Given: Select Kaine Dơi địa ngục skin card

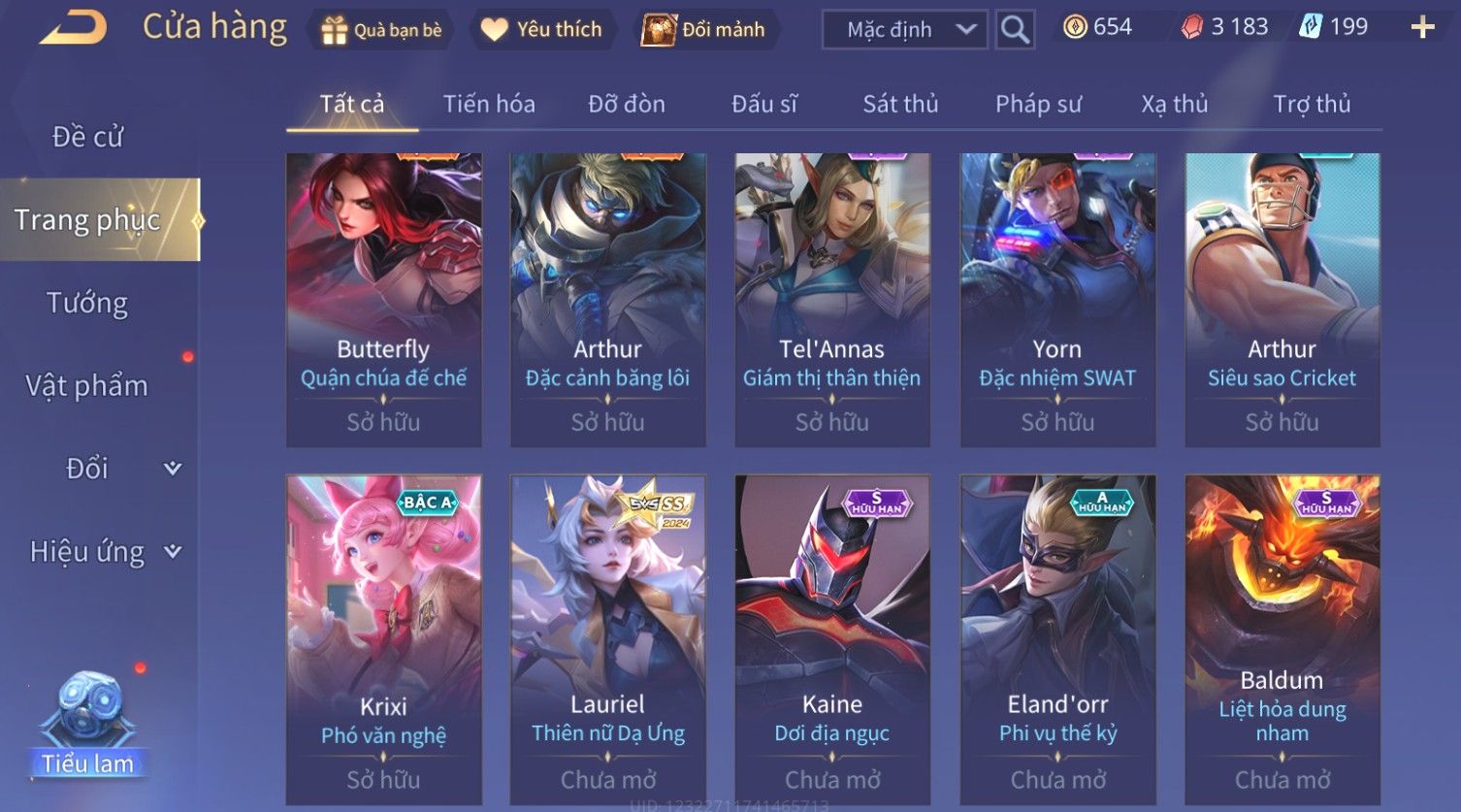Looking at the screenshot, I should click(x=832, y=639).
